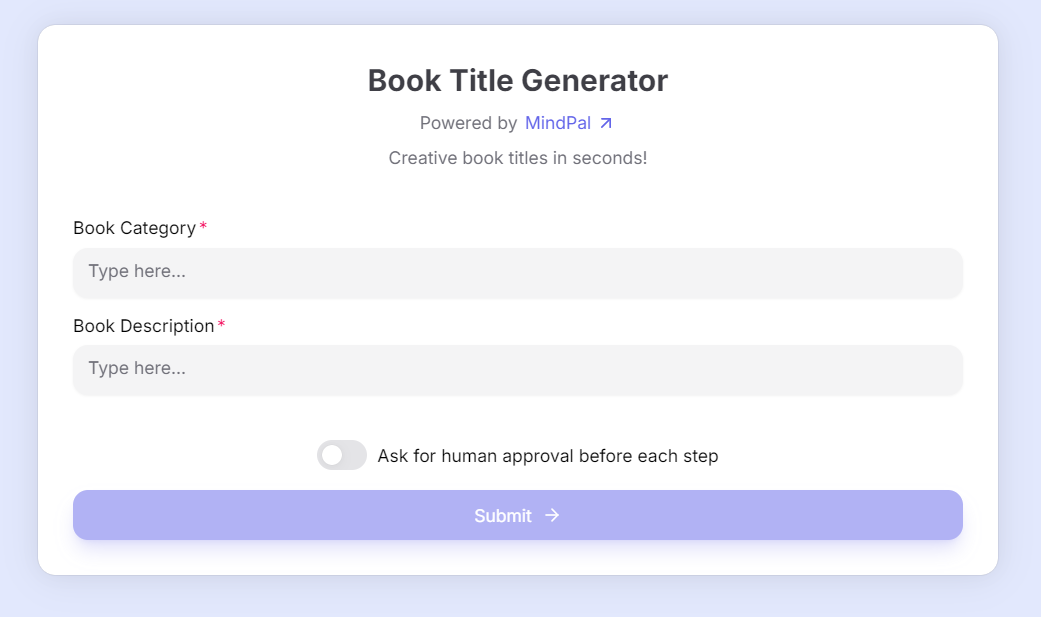Click the red asterisk after Book Category
Screen dimensions: 1041x617
203,228
